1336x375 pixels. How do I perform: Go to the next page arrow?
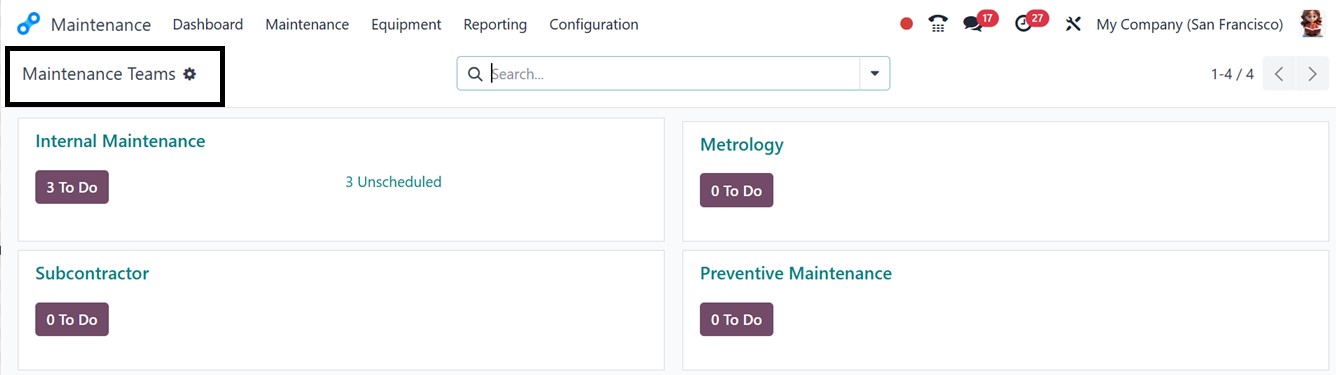pyautogui.click(x=1312, y=74)
